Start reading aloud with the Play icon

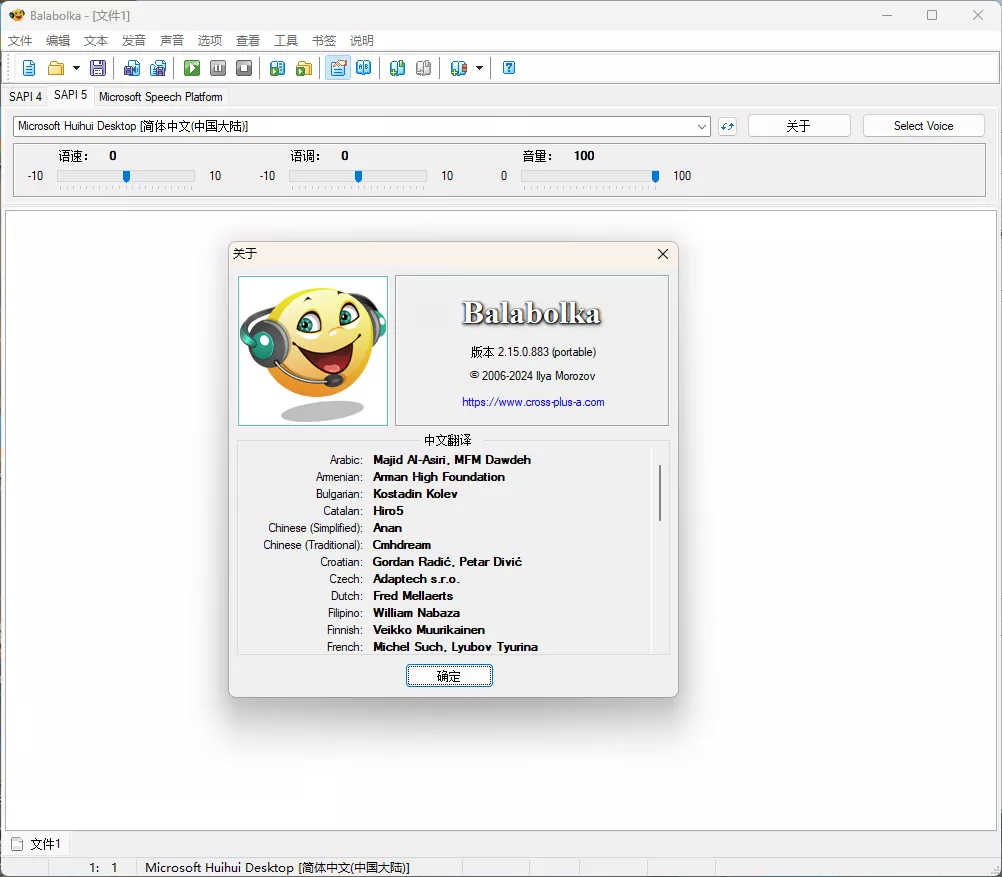(191, 67)
